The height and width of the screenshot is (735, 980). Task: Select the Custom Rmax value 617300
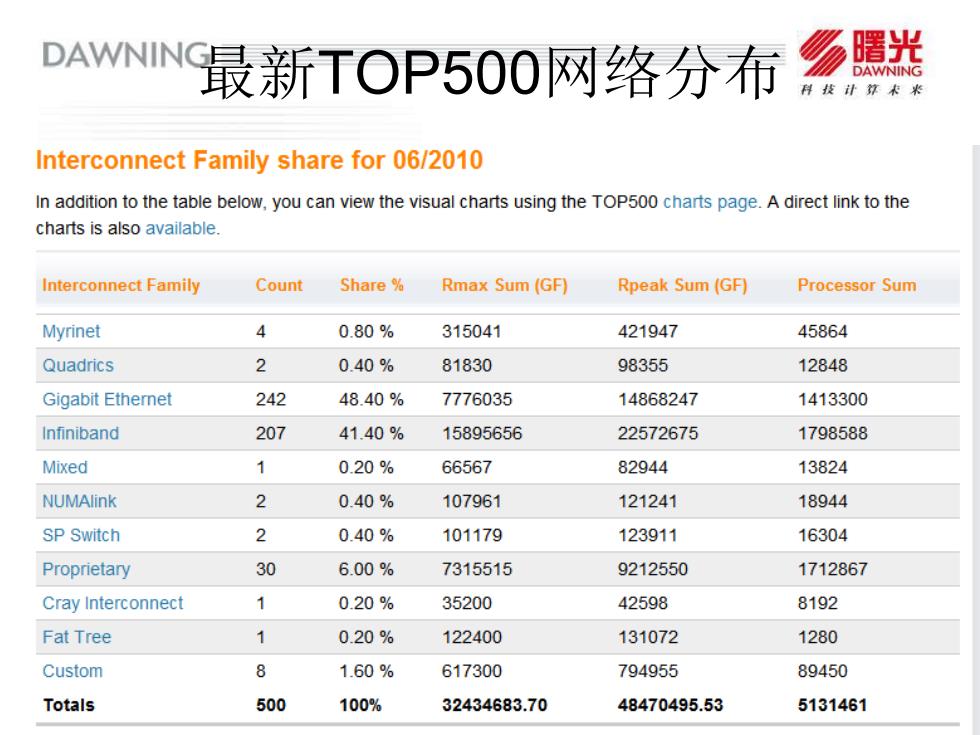[x=472, y=671]
